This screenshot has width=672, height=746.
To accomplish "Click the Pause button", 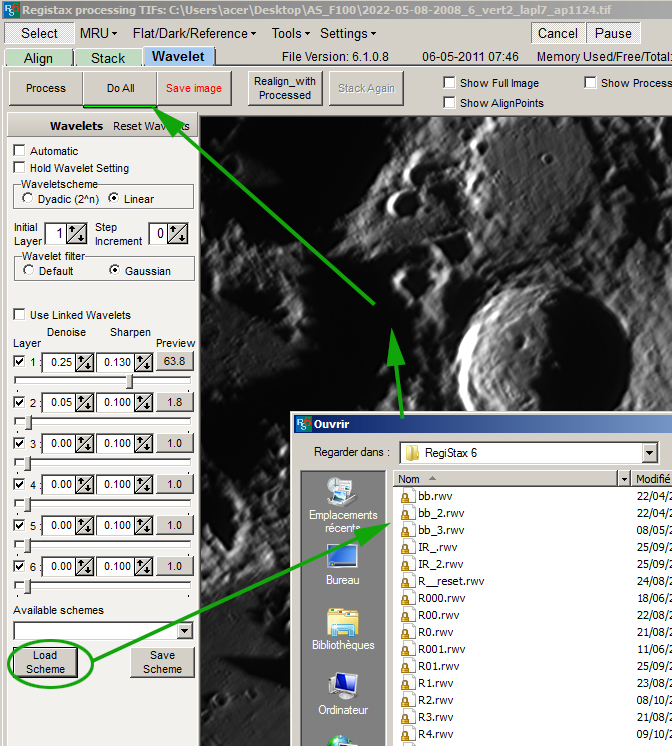I will click(x=613, y=33).
